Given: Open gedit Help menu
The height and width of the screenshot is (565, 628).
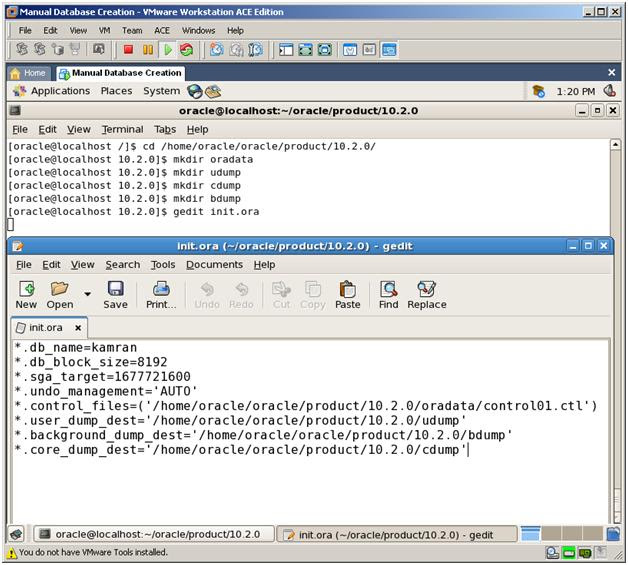Looking at the screenshot, I should tap(264, 265).
